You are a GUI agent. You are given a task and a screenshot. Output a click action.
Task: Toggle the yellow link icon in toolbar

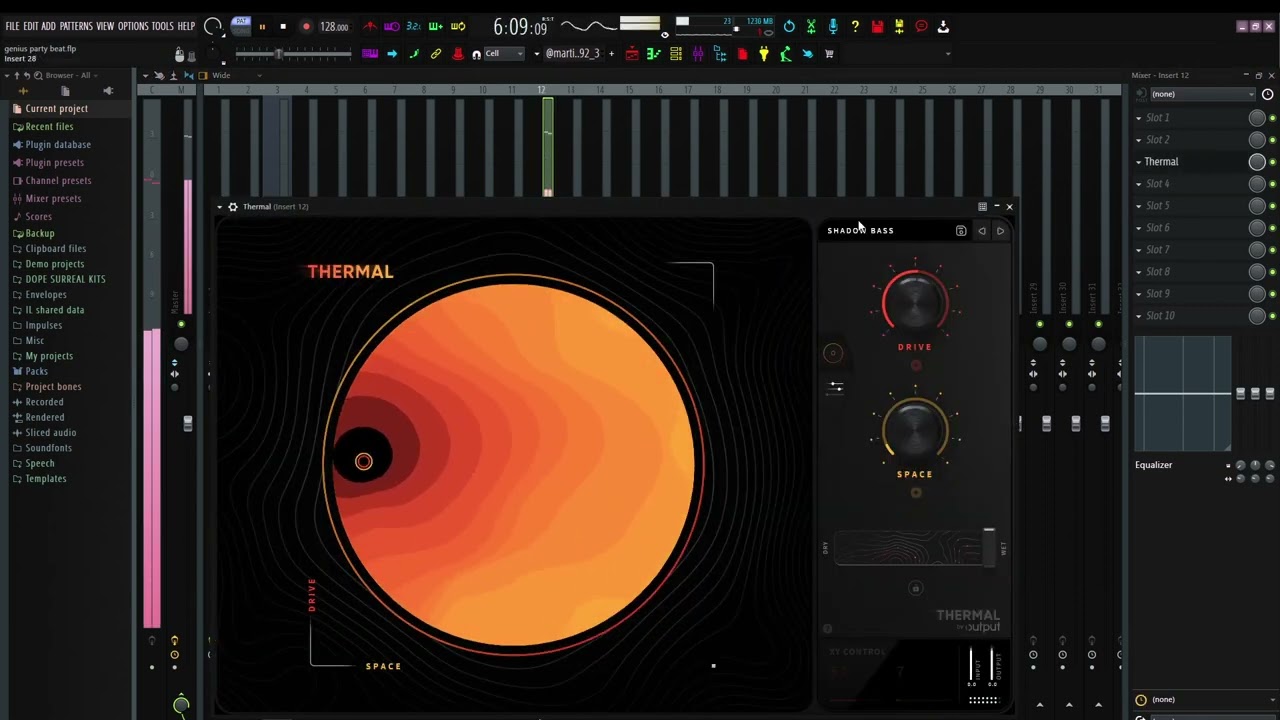click(436, 54)
